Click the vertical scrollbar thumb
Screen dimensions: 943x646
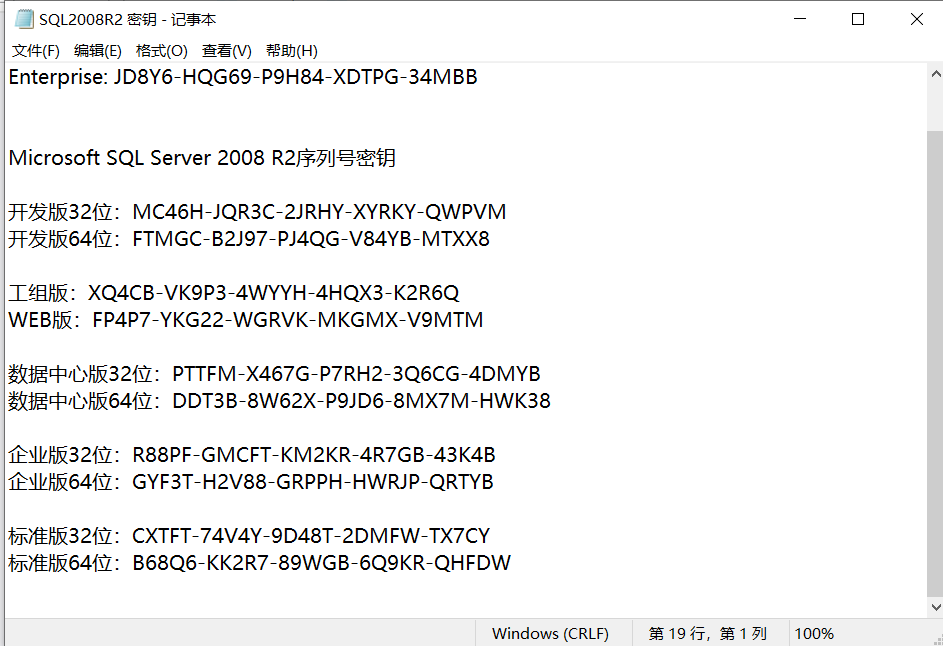[935, 363]
